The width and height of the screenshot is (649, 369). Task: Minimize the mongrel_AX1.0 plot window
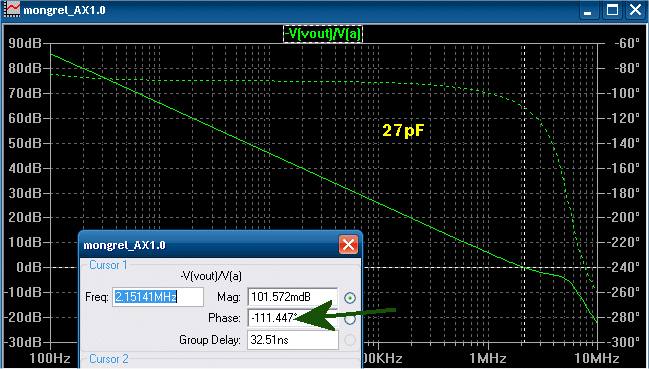588,10
